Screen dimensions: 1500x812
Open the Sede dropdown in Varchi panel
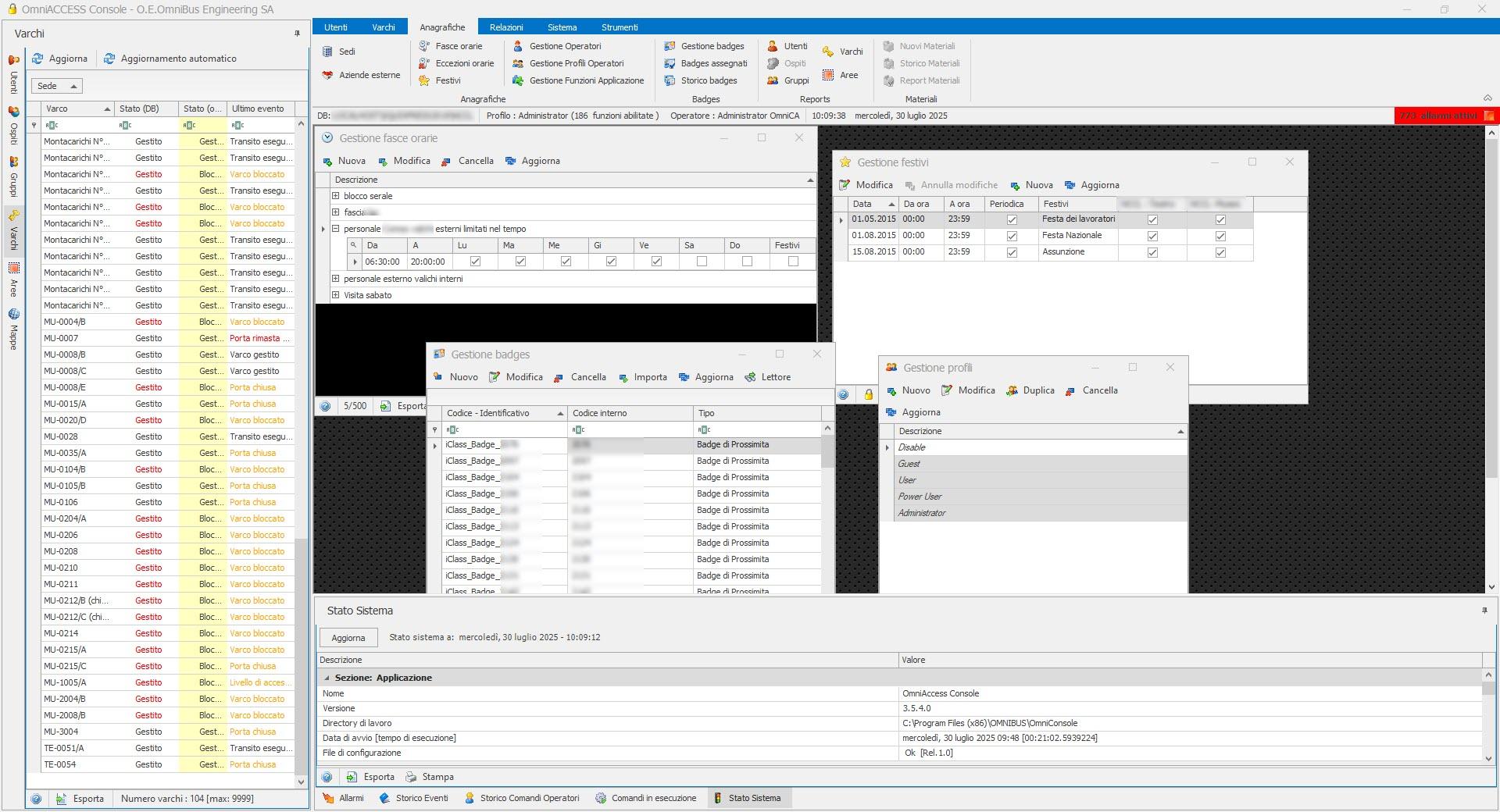(57, 86)
